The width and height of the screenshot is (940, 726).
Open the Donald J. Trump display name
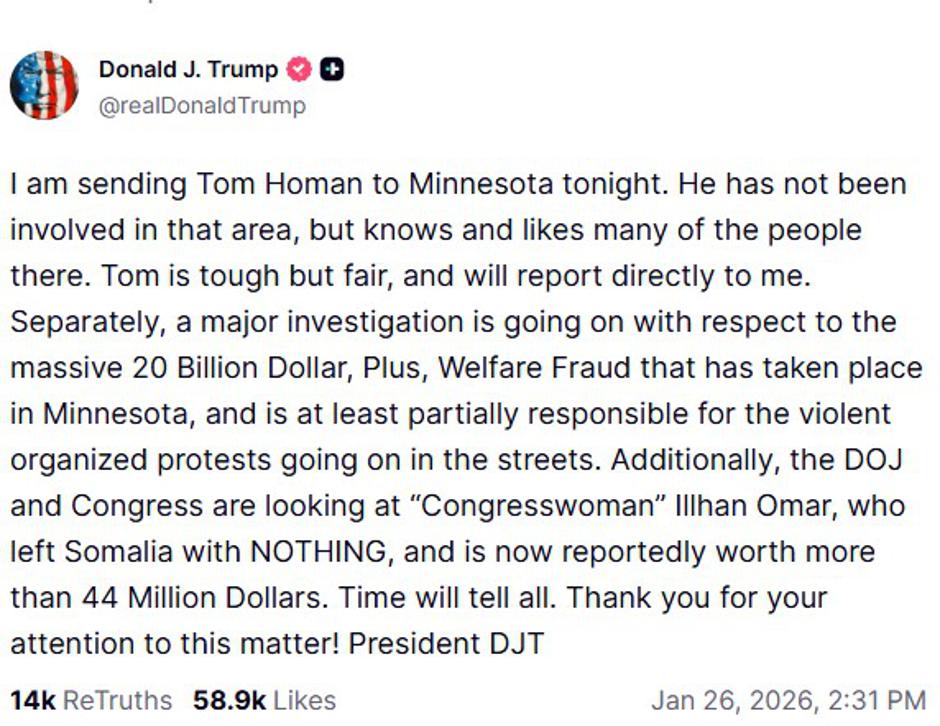click(x=188, y=70)
